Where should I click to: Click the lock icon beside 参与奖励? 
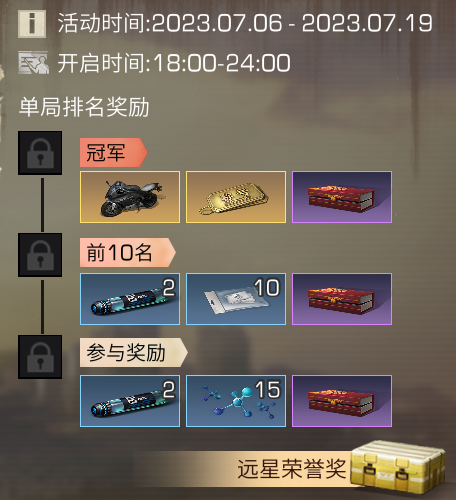(40, 357)
